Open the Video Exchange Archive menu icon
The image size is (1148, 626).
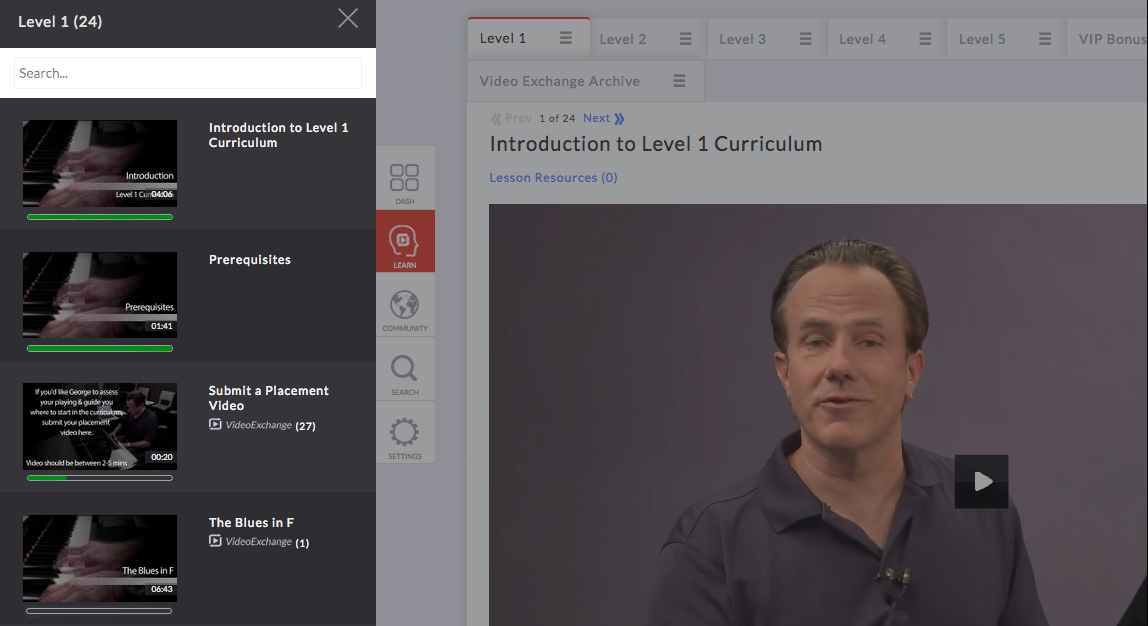[x=679, y=81]
